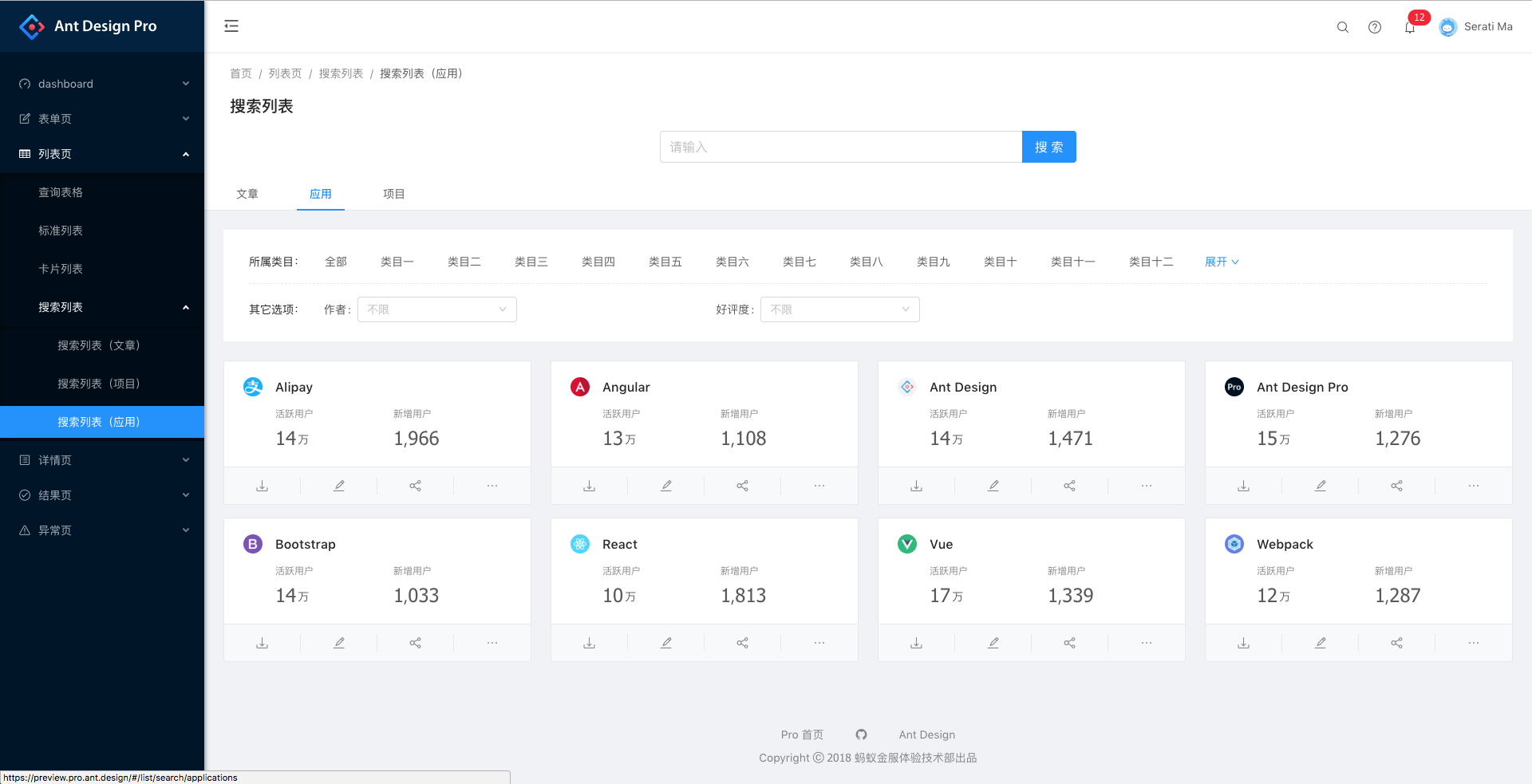This screenshot has width=1532, height=784.
Task: Toggle the 类目十二 category tag
Action: tap(1151, 262)
